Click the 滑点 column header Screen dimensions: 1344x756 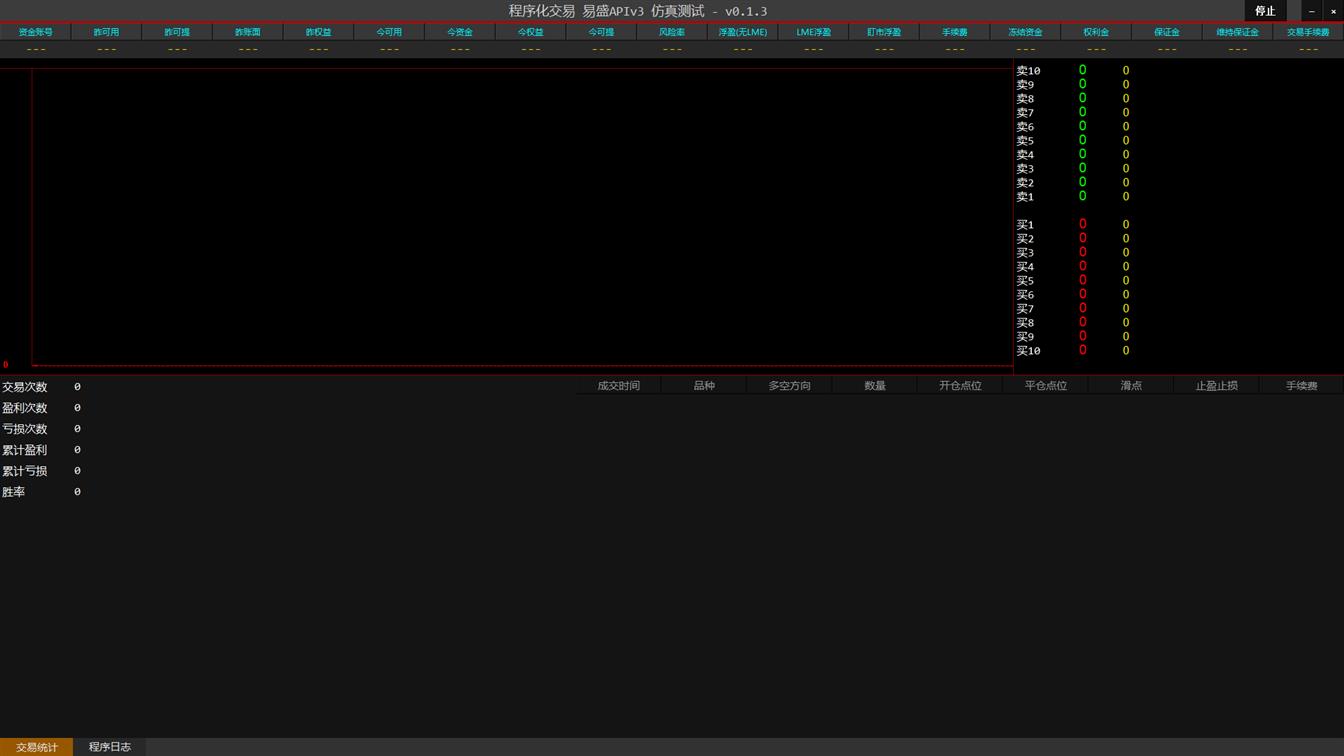(x=1131, y=386)
